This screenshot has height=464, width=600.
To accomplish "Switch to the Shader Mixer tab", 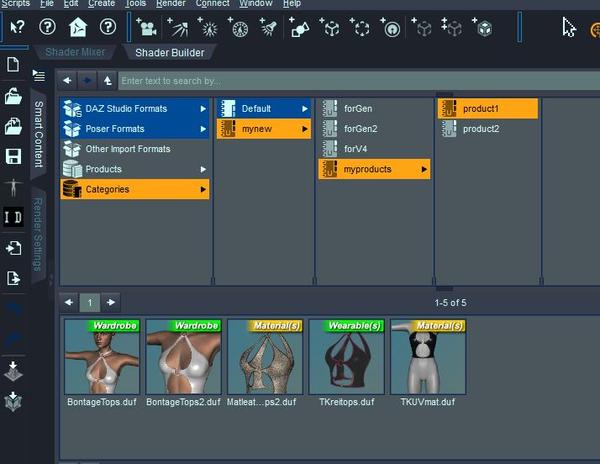I will (75, 52).
